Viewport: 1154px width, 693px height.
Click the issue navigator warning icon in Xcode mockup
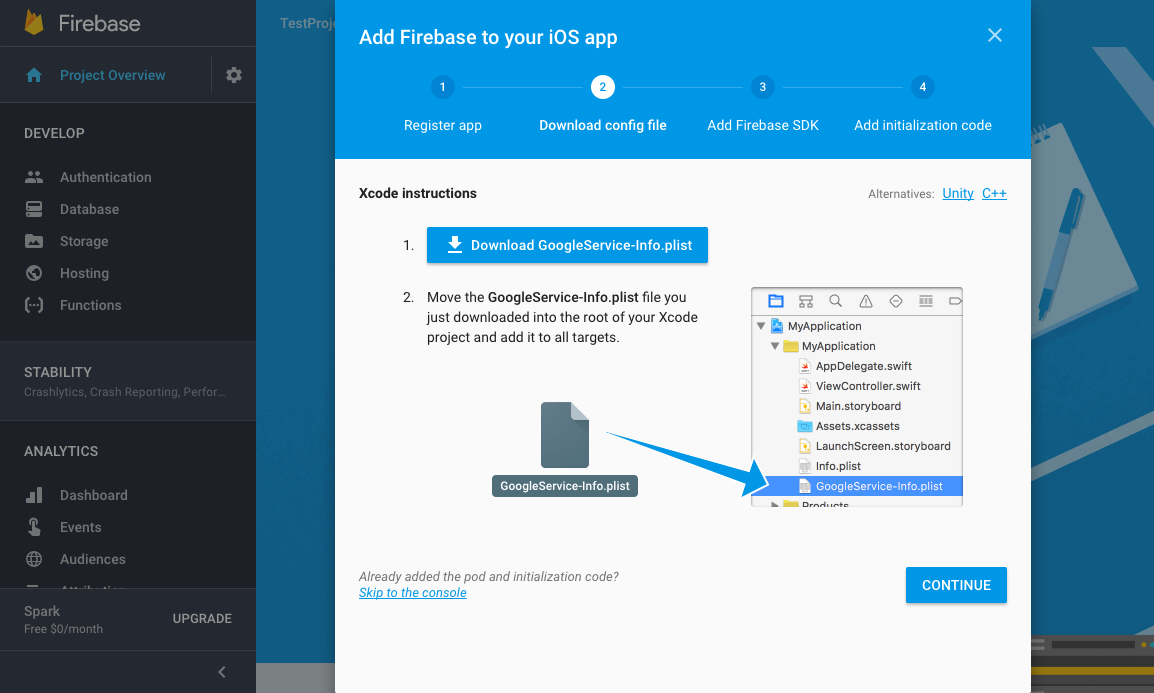coord(865,300)
